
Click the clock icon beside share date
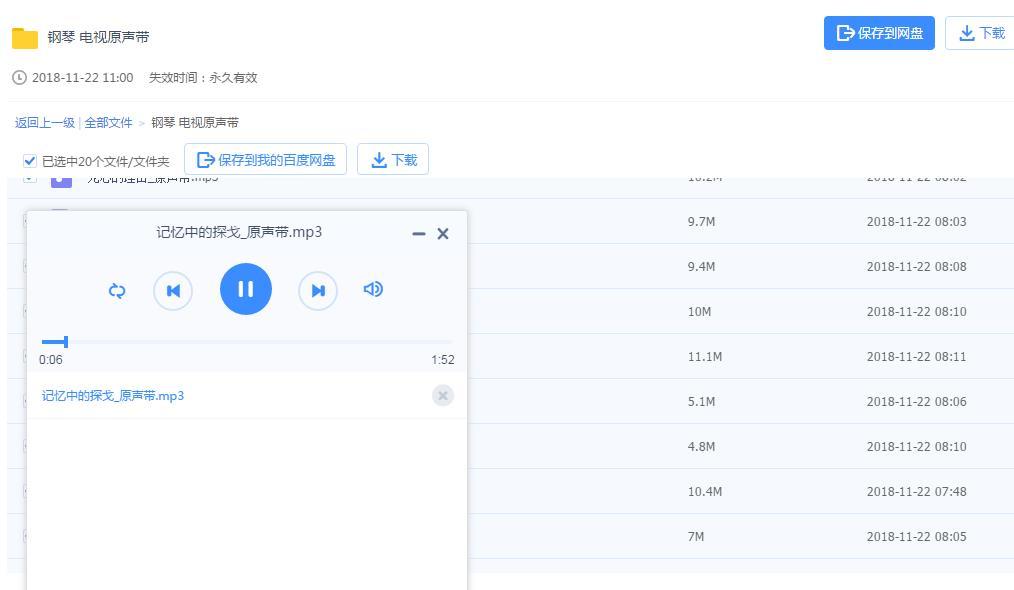pos(19,78)
